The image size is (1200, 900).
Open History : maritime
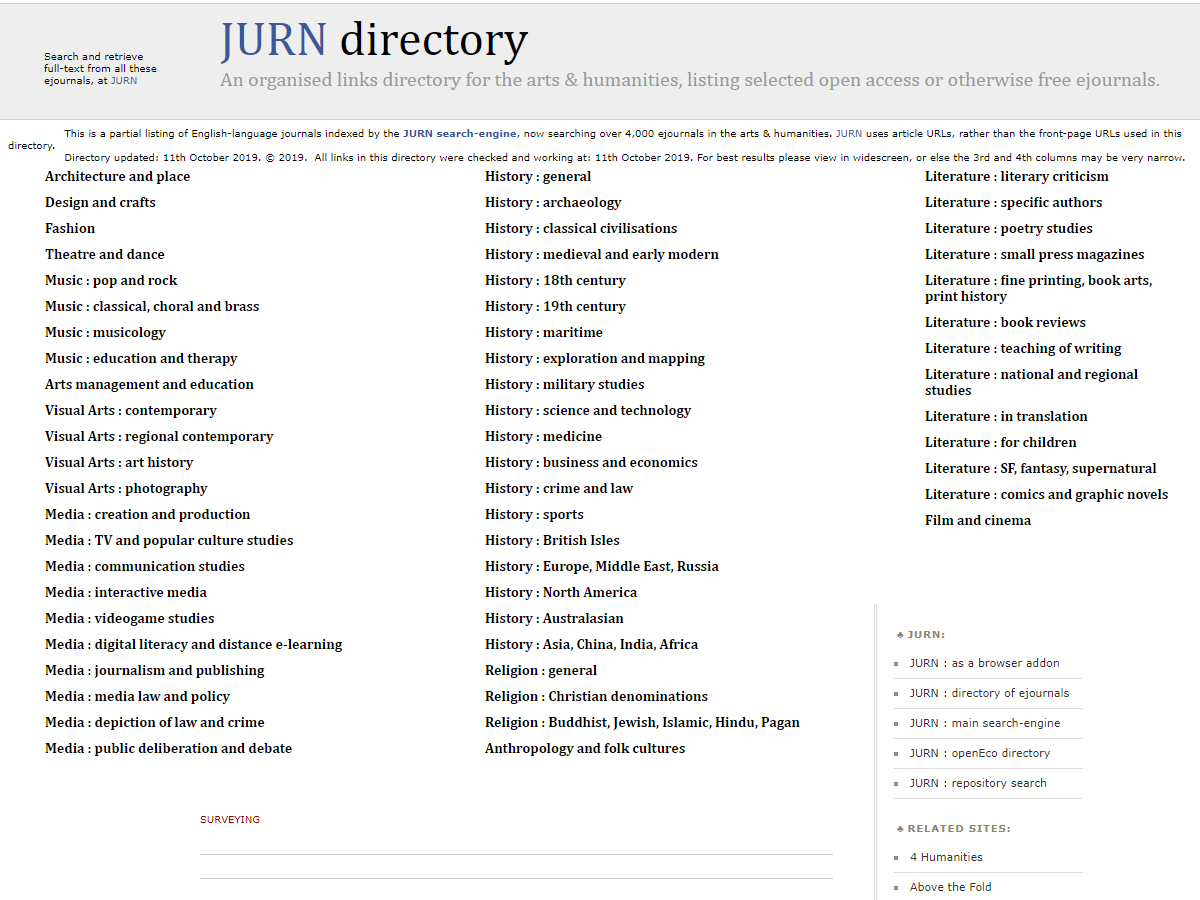543,332
